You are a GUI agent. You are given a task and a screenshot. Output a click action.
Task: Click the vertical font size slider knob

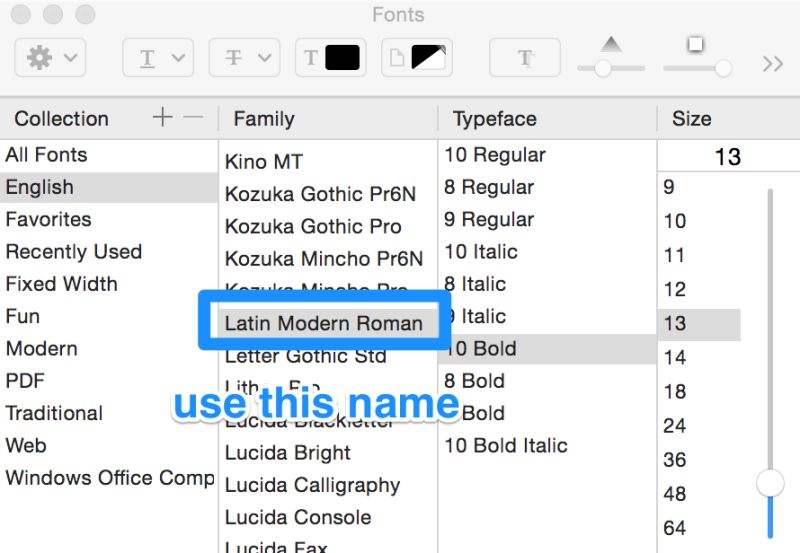click(x=770, y=483)
